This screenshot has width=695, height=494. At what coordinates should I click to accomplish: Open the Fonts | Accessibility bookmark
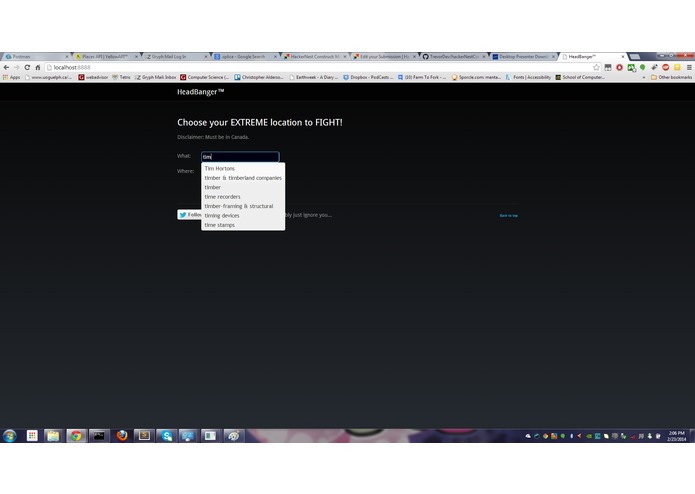tap(528, 77)
